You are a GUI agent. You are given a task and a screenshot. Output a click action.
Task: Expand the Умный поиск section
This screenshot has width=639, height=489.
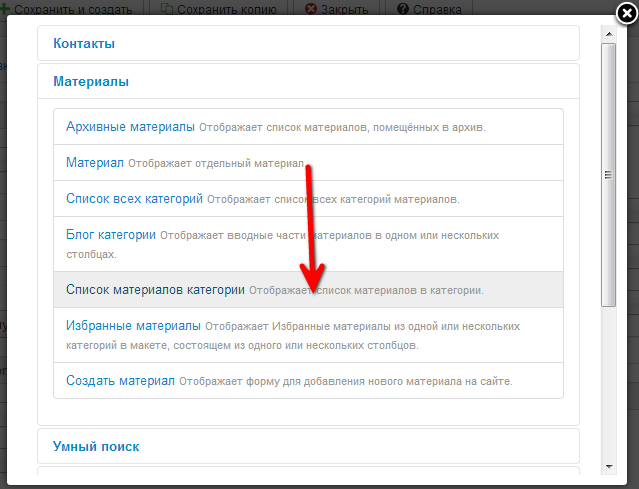(x=96, y=446)
